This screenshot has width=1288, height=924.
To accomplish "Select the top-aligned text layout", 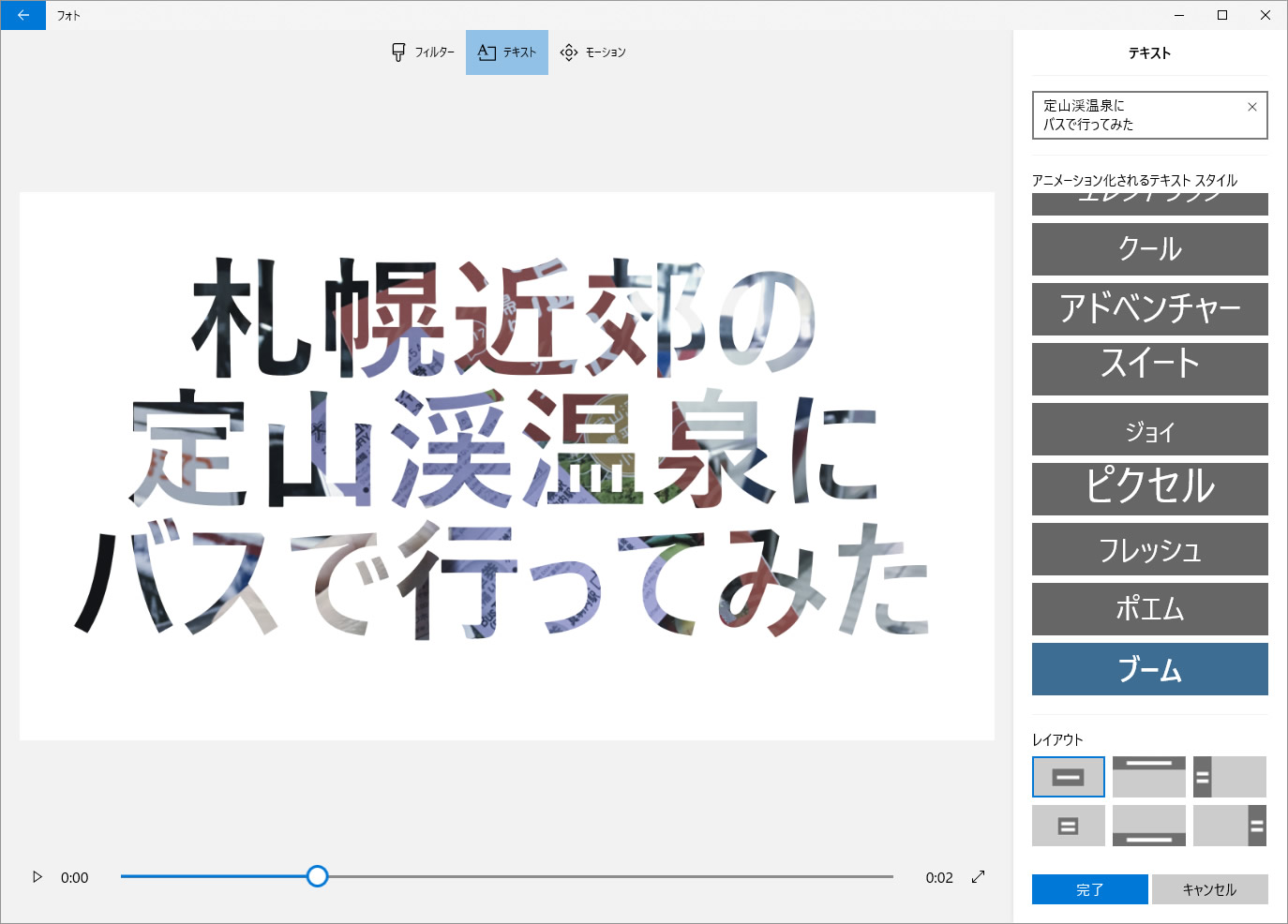I will click(x=1148, y=777).
